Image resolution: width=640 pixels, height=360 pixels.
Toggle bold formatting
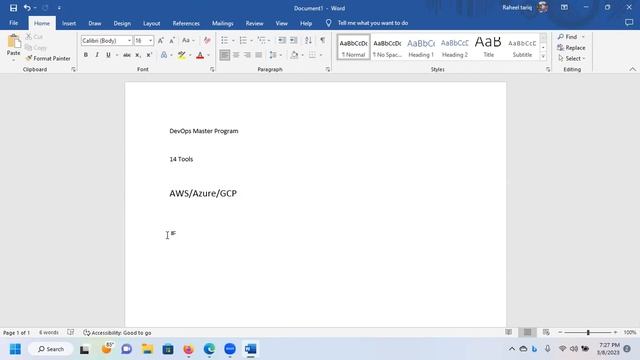coord(86,55)
